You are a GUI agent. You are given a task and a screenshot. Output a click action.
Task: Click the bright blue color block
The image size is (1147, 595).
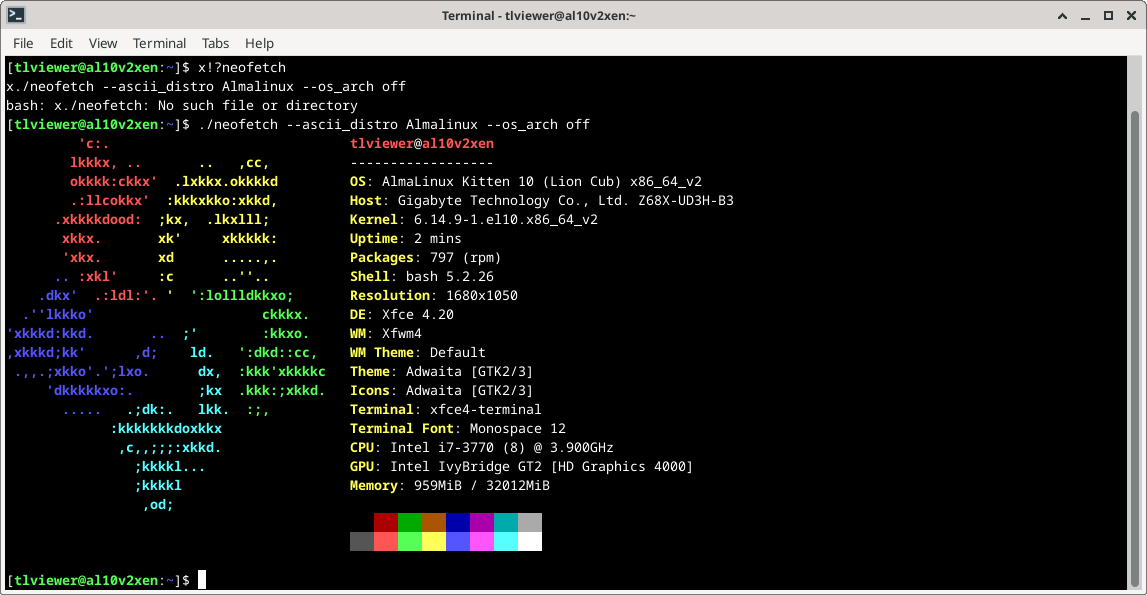(458, 541)
